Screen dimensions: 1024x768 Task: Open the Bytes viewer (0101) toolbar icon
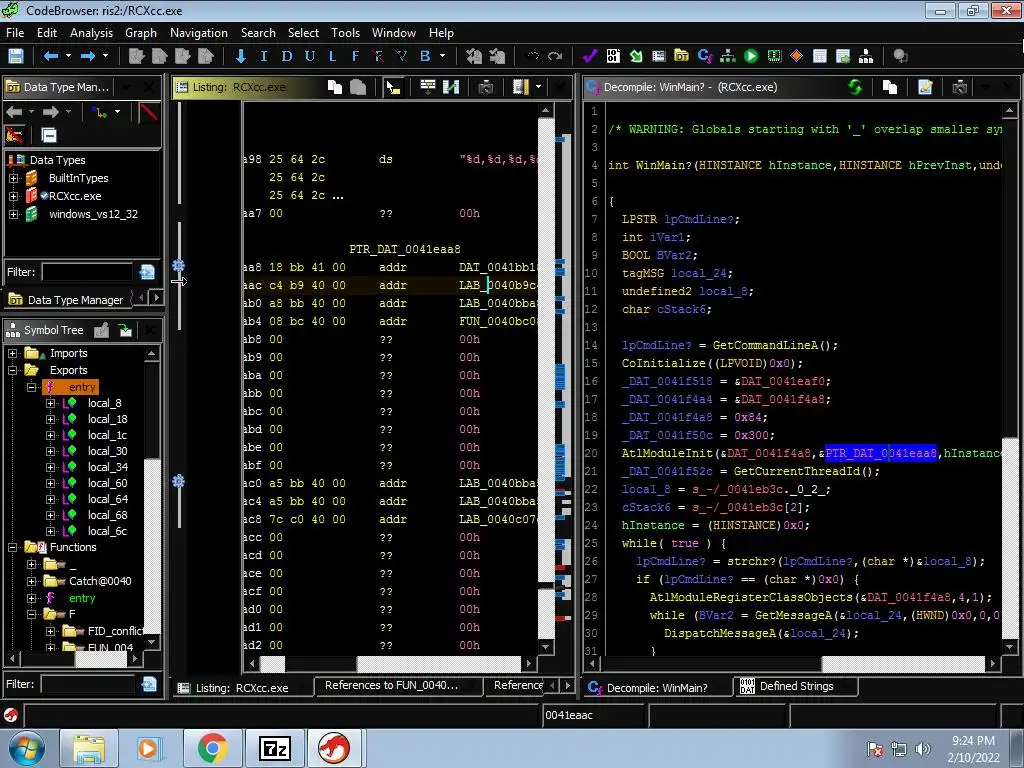pyautogui.click(x=613, y=56)
